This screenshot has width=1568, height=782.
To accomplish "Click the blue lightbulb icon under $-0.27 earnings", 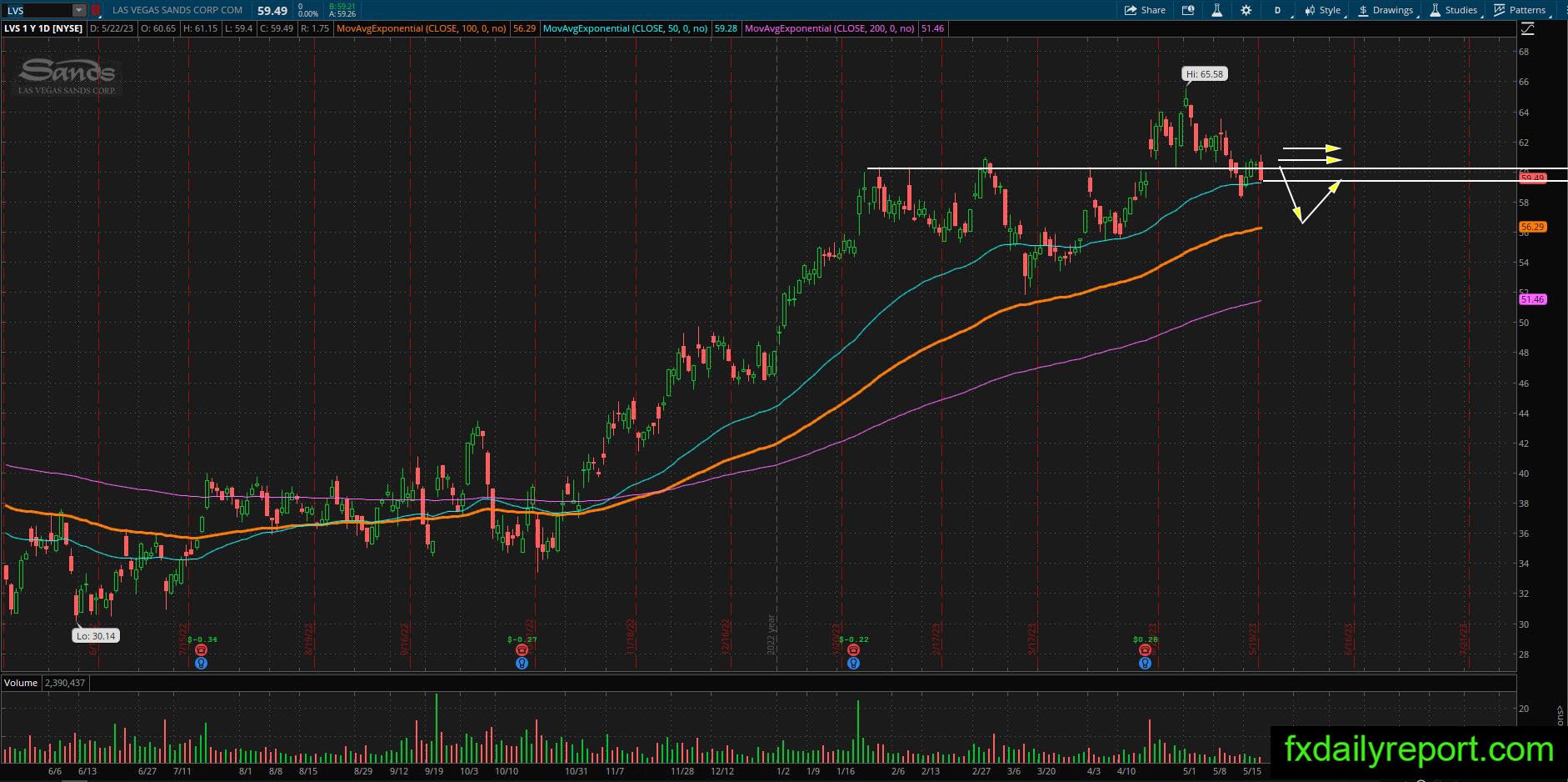I will point(522,664).
